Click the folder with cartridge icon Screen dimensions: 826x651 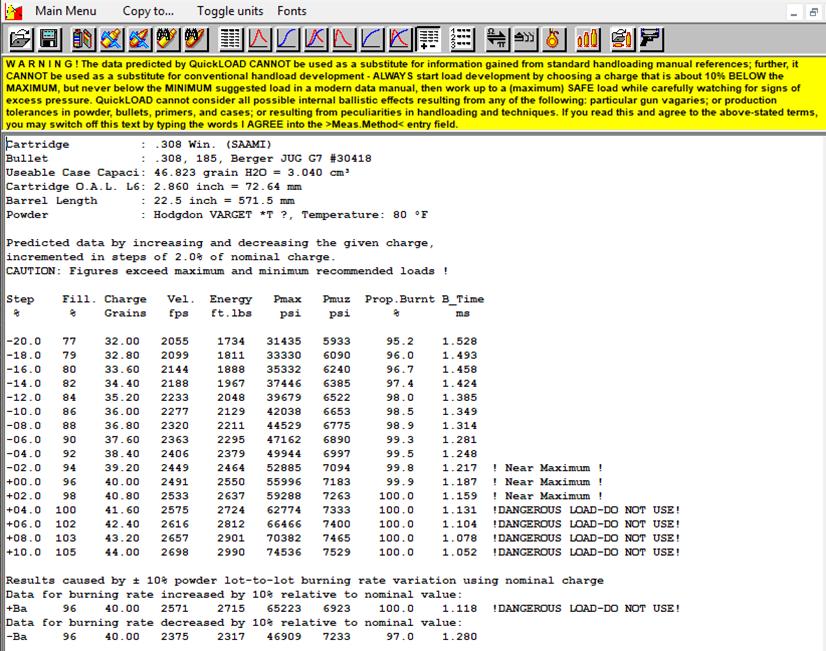point(622,39)
